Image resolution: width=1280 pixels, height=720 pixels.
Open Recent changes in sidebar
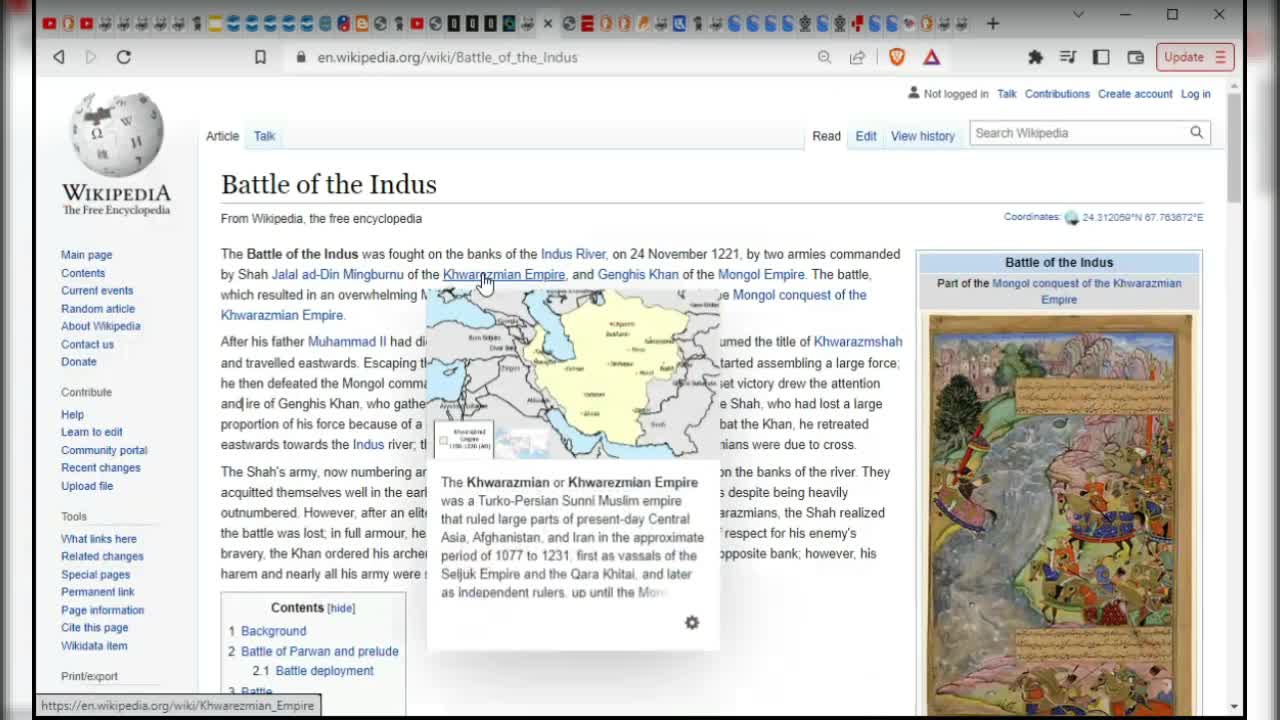101,468
